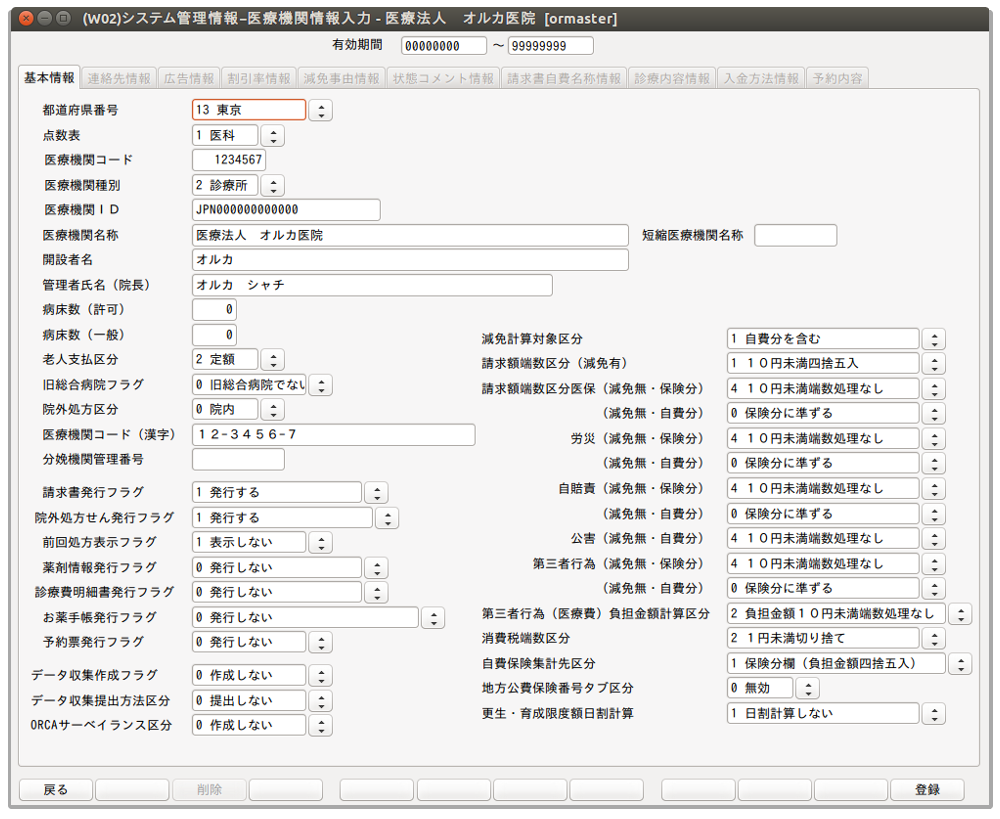Viewport: 1000px width, 819px height.
Task: Select the 割引率情報 tab
Action: 259,78
